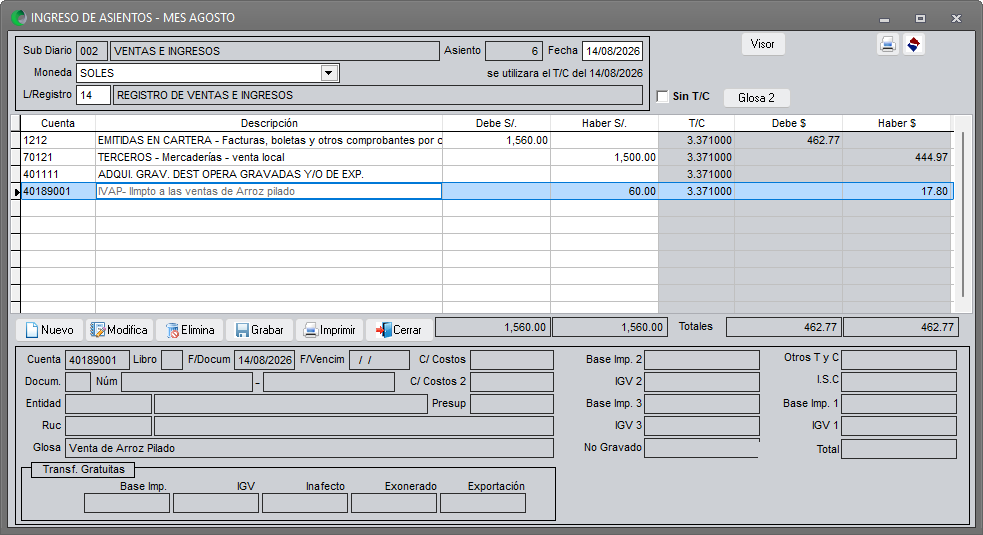Click the account cell 40189001 in grid
983x535 pixels.
click(58, 191)
